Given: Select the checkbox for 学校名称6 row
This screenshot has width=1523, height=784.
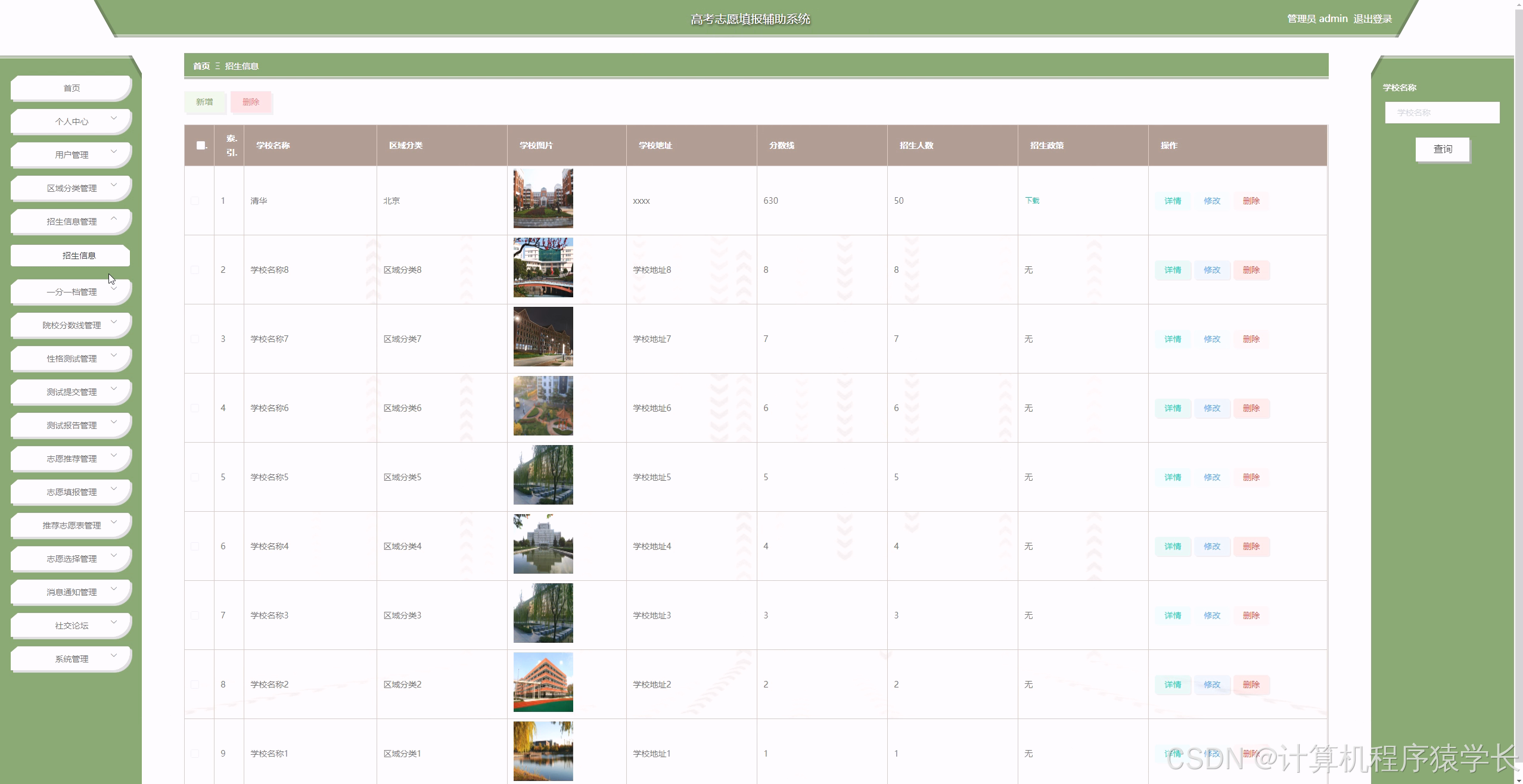Looking at the screenshot, I should [195, 408].
